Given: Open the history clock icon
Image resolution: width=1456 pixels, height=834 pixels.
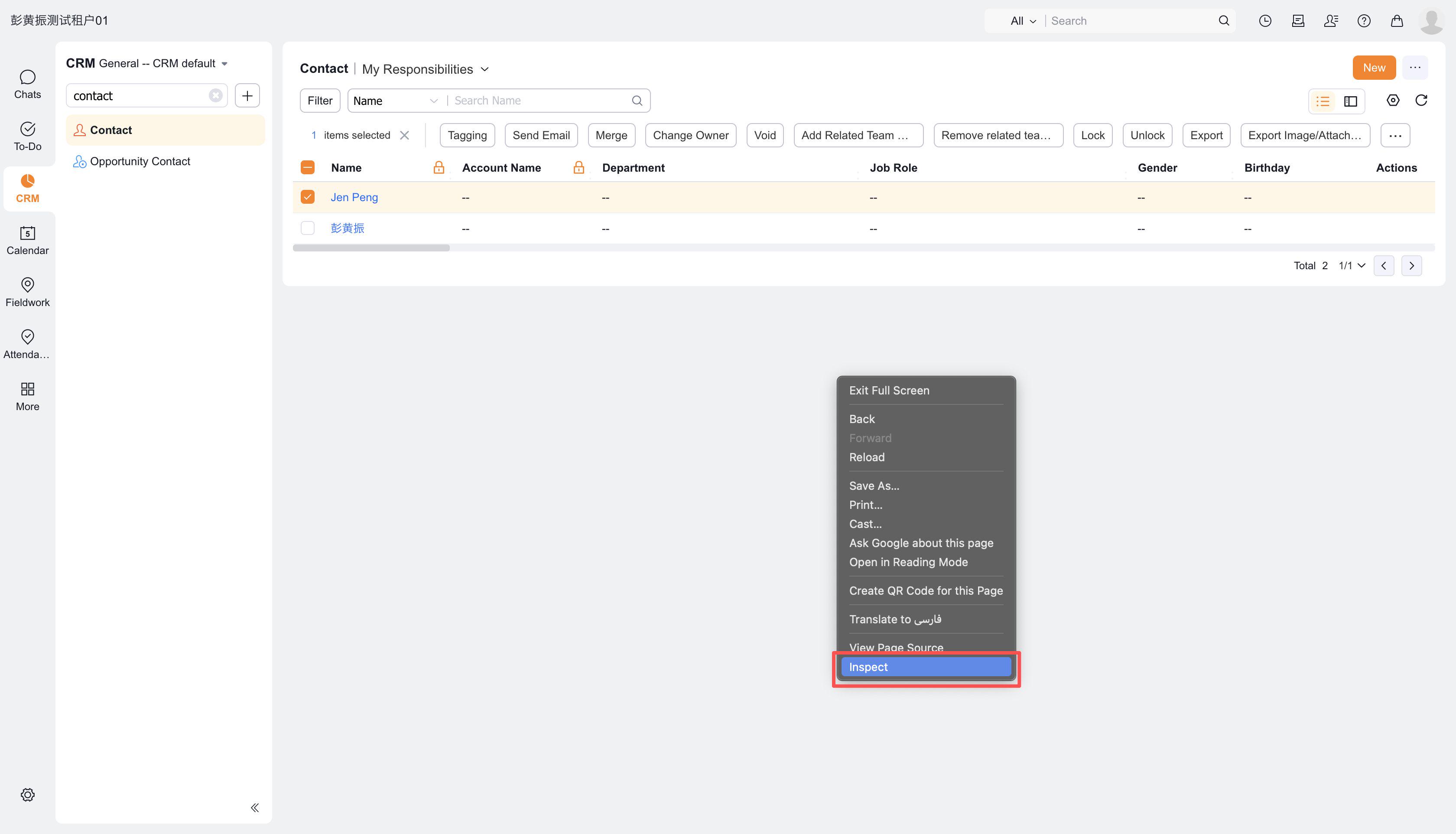Looking at the screenshot, I should 1265,21.
